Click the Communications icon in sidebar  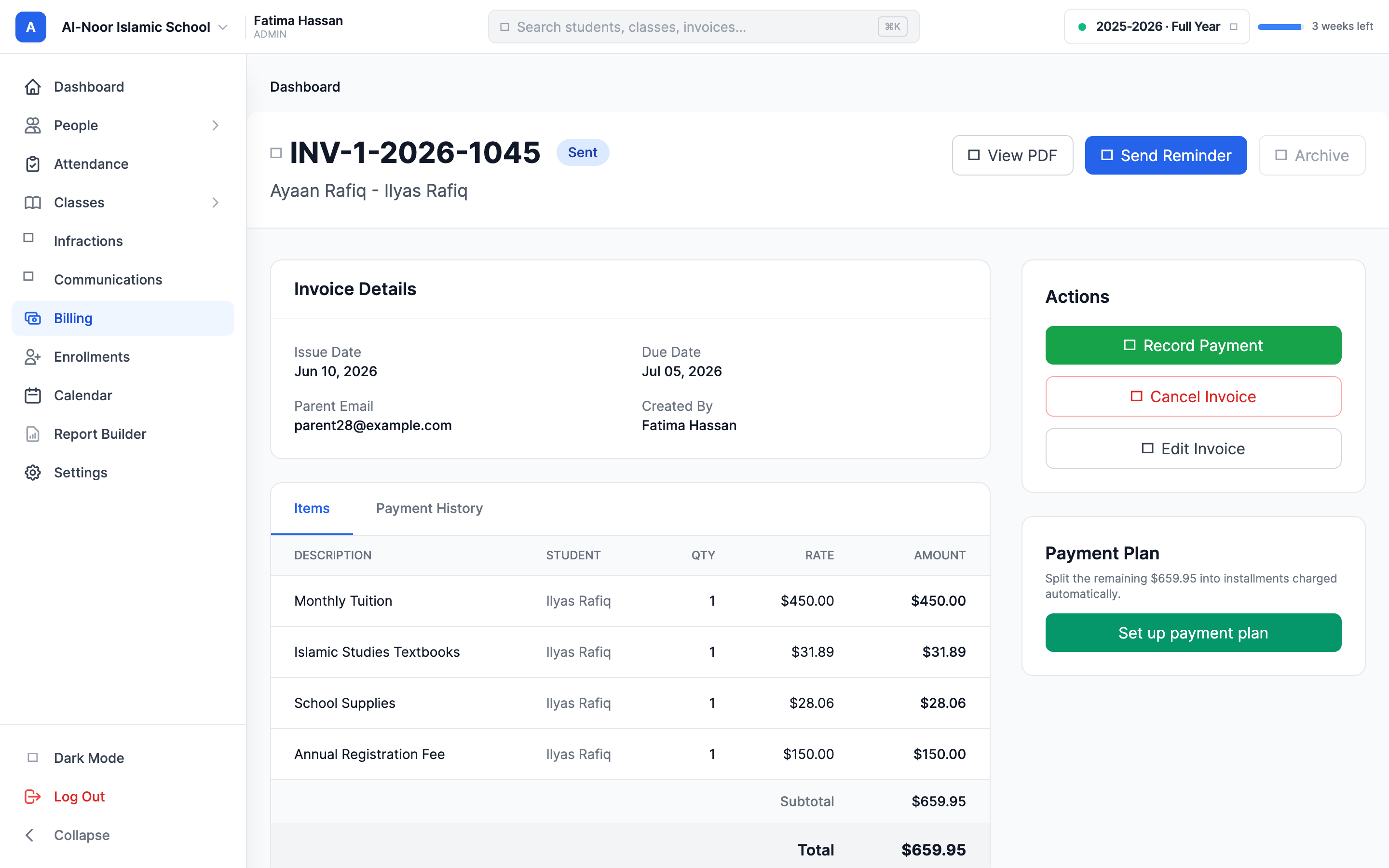[x=29, y=276]
